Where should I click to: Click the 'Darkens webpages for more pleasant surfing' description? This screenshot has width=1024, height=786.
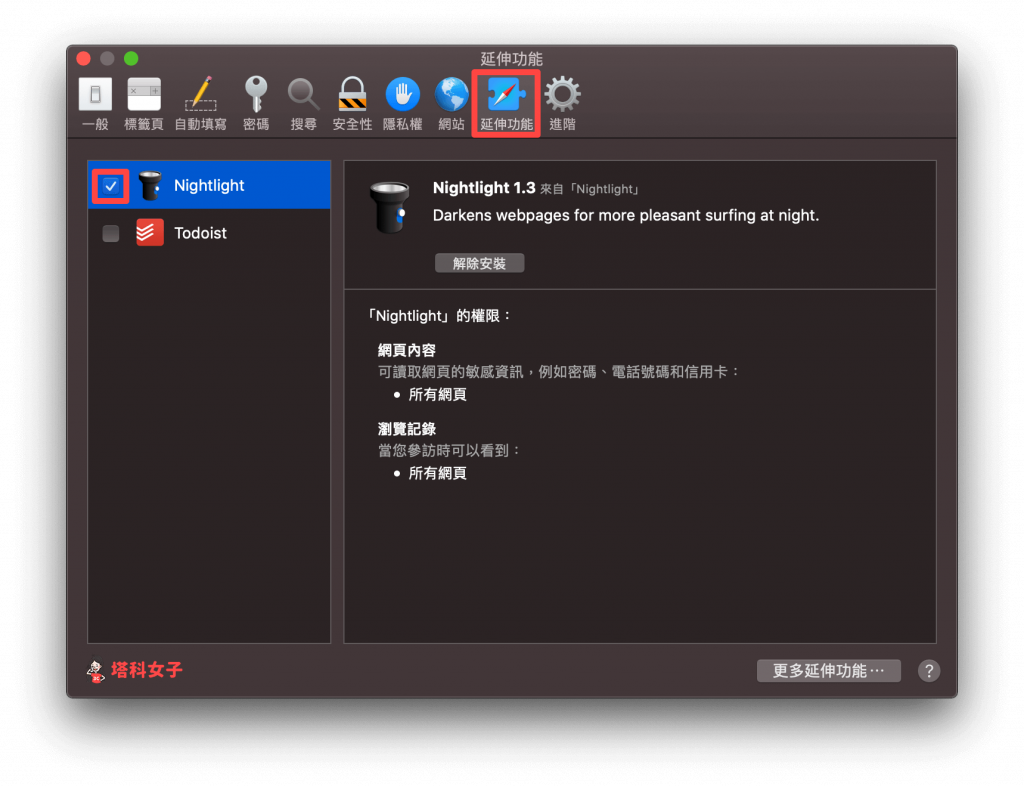coord(626,215)
